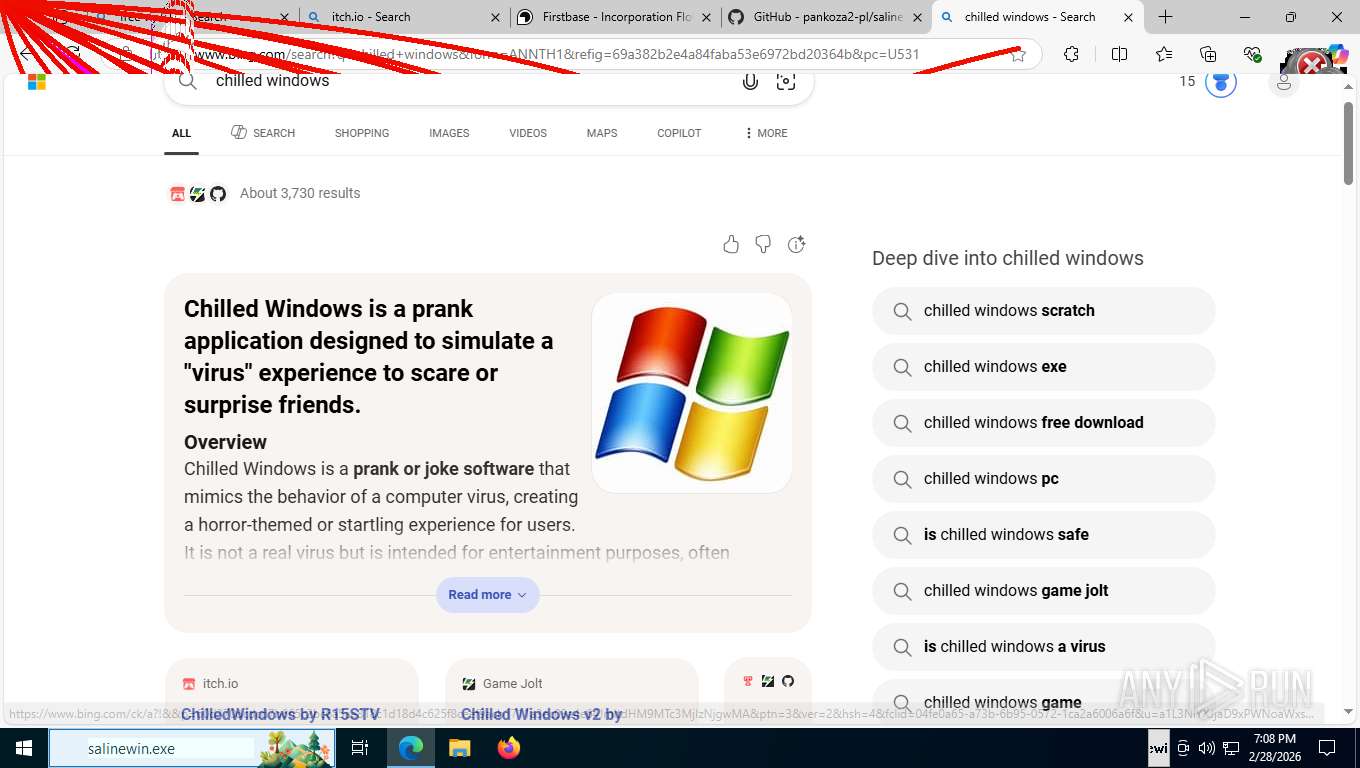Open a new browser tab
Image resolution: width=1360 pixels, height=768 pixels.
(x=1165, y=17)
